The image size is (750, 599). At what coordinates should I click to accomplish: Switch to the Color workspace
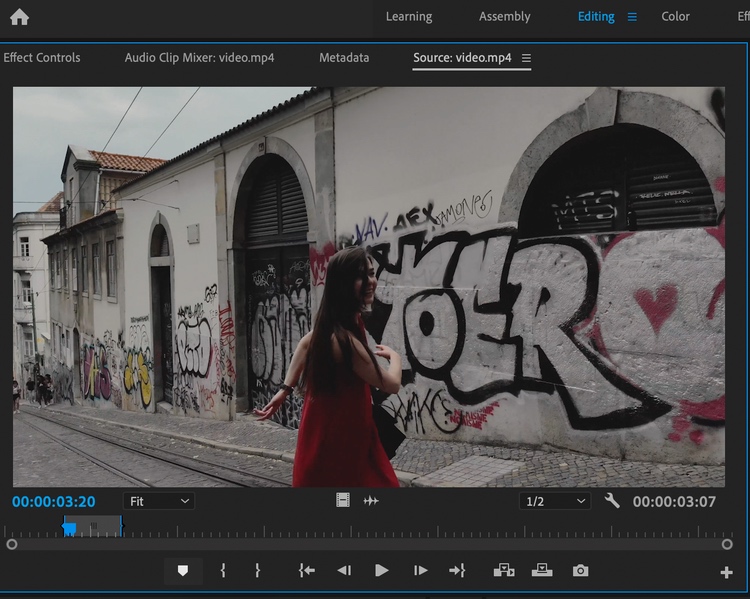[x=675, y=17]
